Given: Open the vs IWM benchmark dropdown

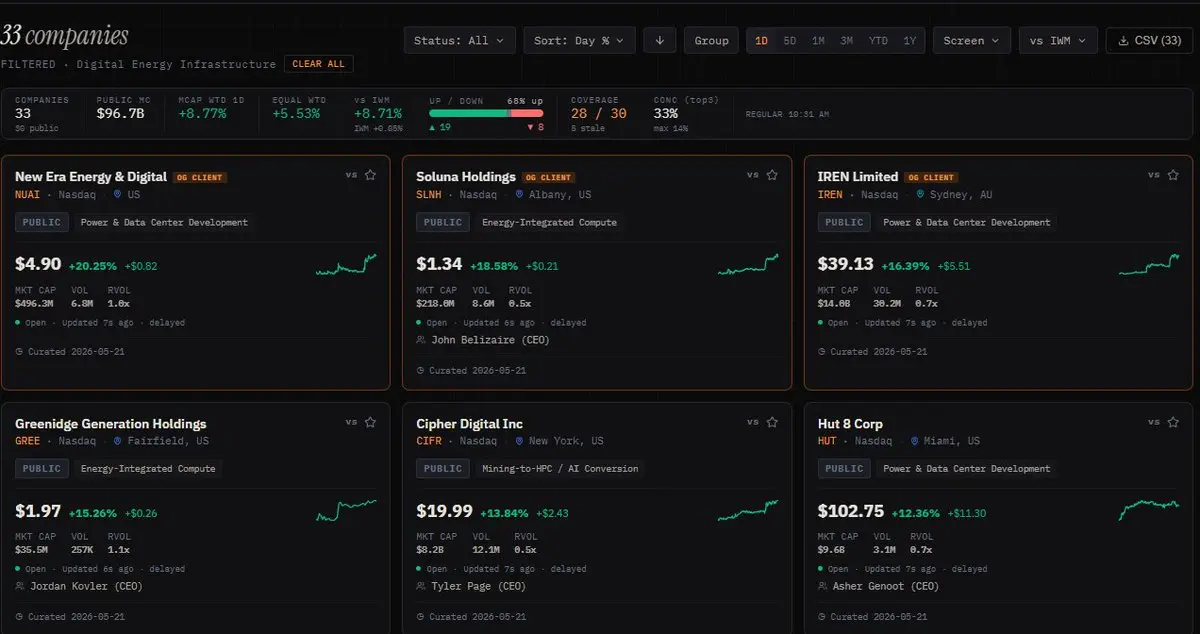Looking at the screenshot, I should click(1058, 40).
